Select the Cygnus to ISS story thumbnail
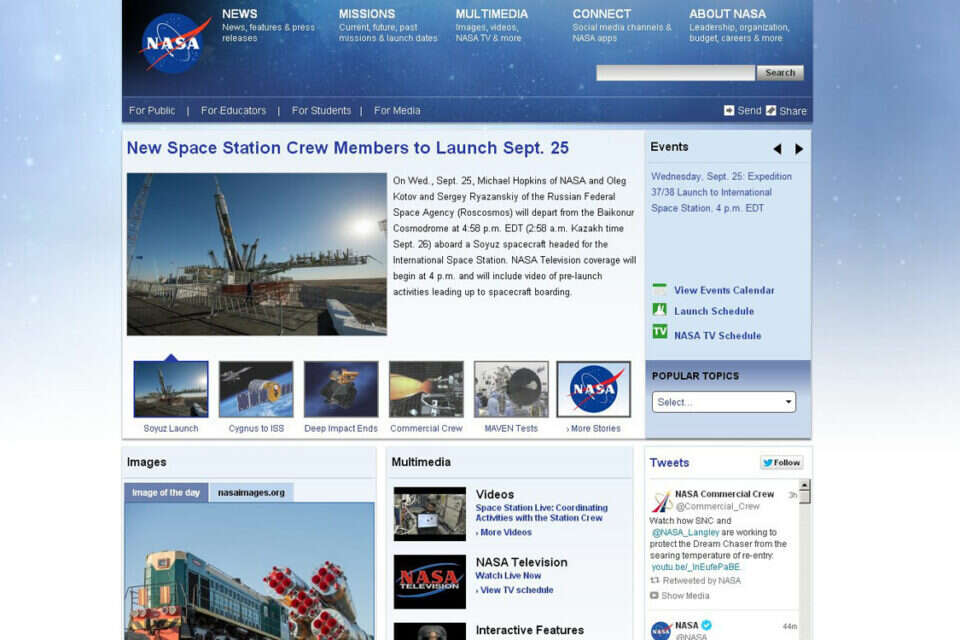 coord(256,389)
